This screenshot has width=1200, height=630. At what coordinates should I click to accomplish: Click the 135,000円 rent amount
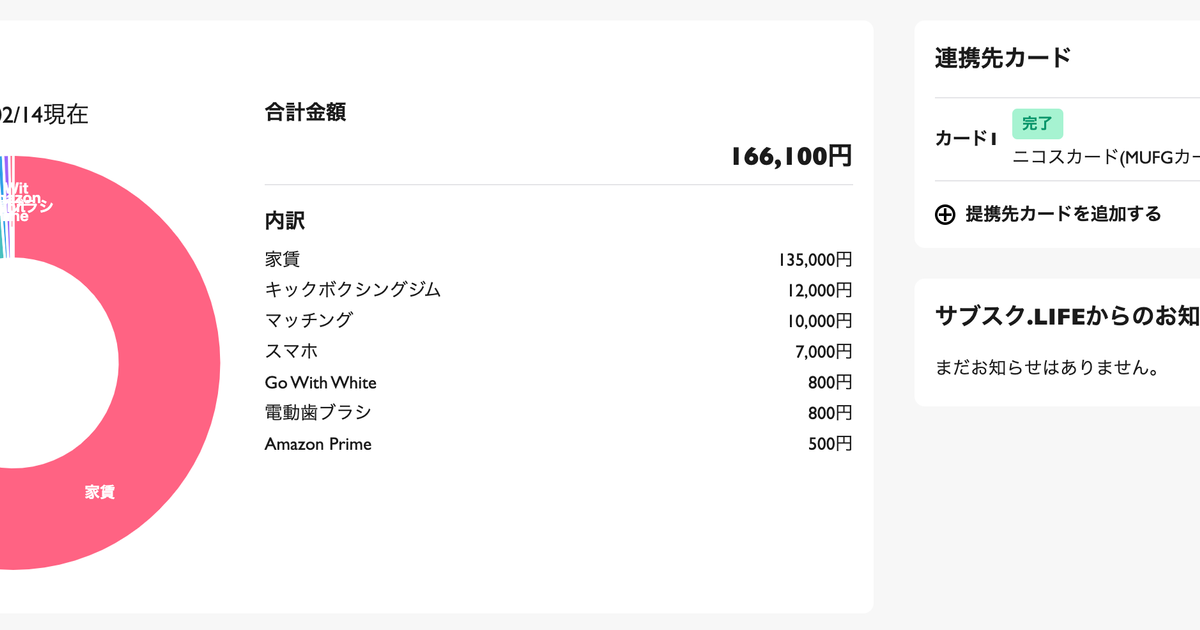pyautogui.click(x=815, y=260)
